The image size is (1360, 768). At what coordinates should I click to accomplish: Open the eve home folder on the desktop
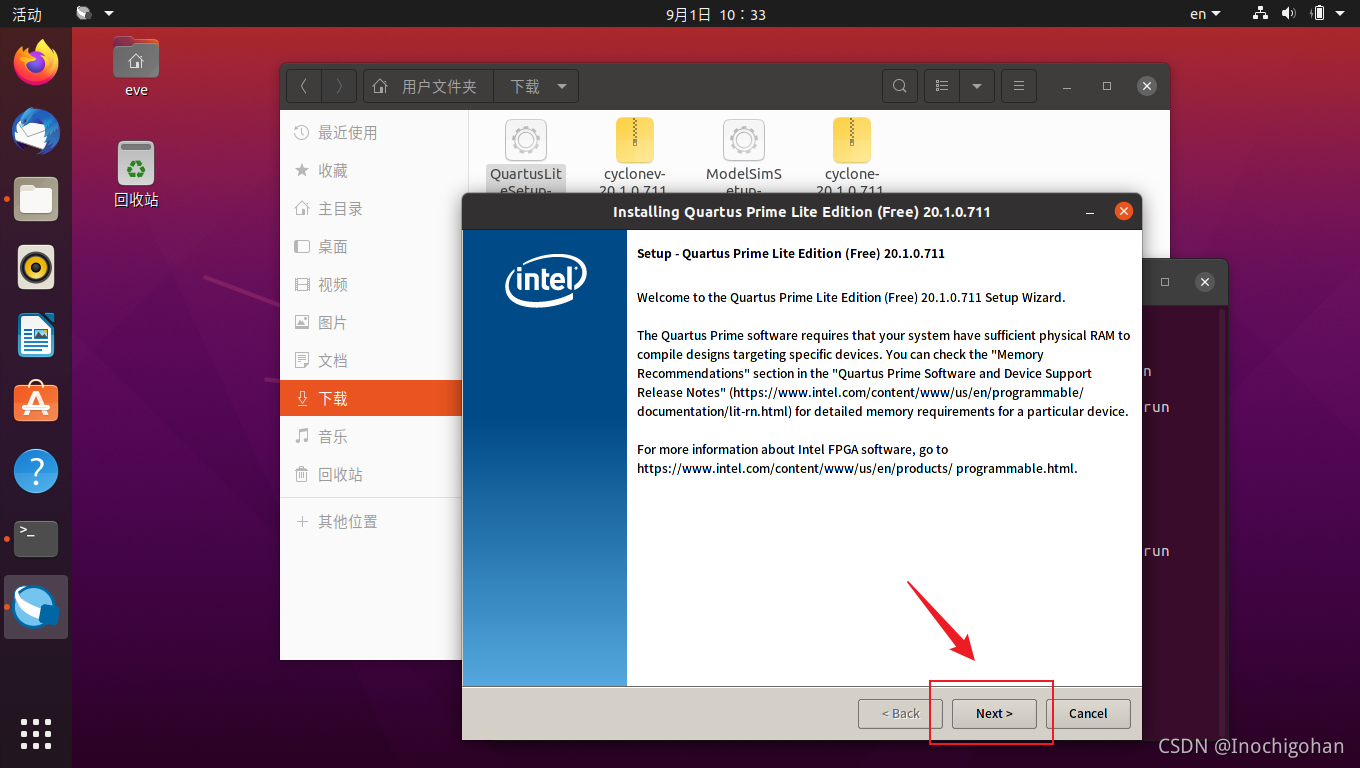pos(136,66)
